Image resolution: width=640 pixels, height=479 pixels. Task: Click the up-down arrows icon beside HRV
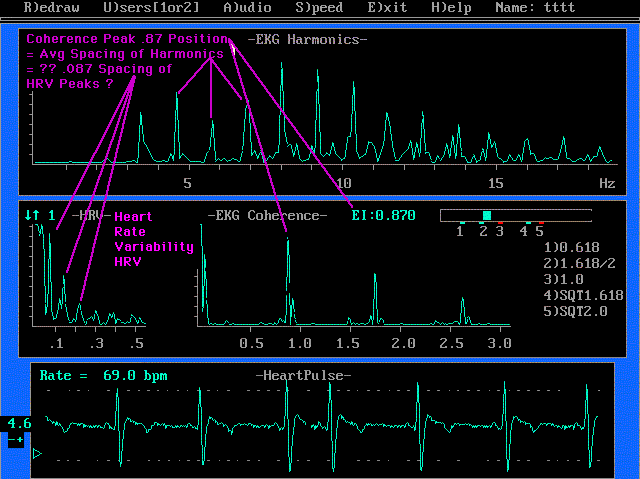pyautogui.click(x=32, y=215)
